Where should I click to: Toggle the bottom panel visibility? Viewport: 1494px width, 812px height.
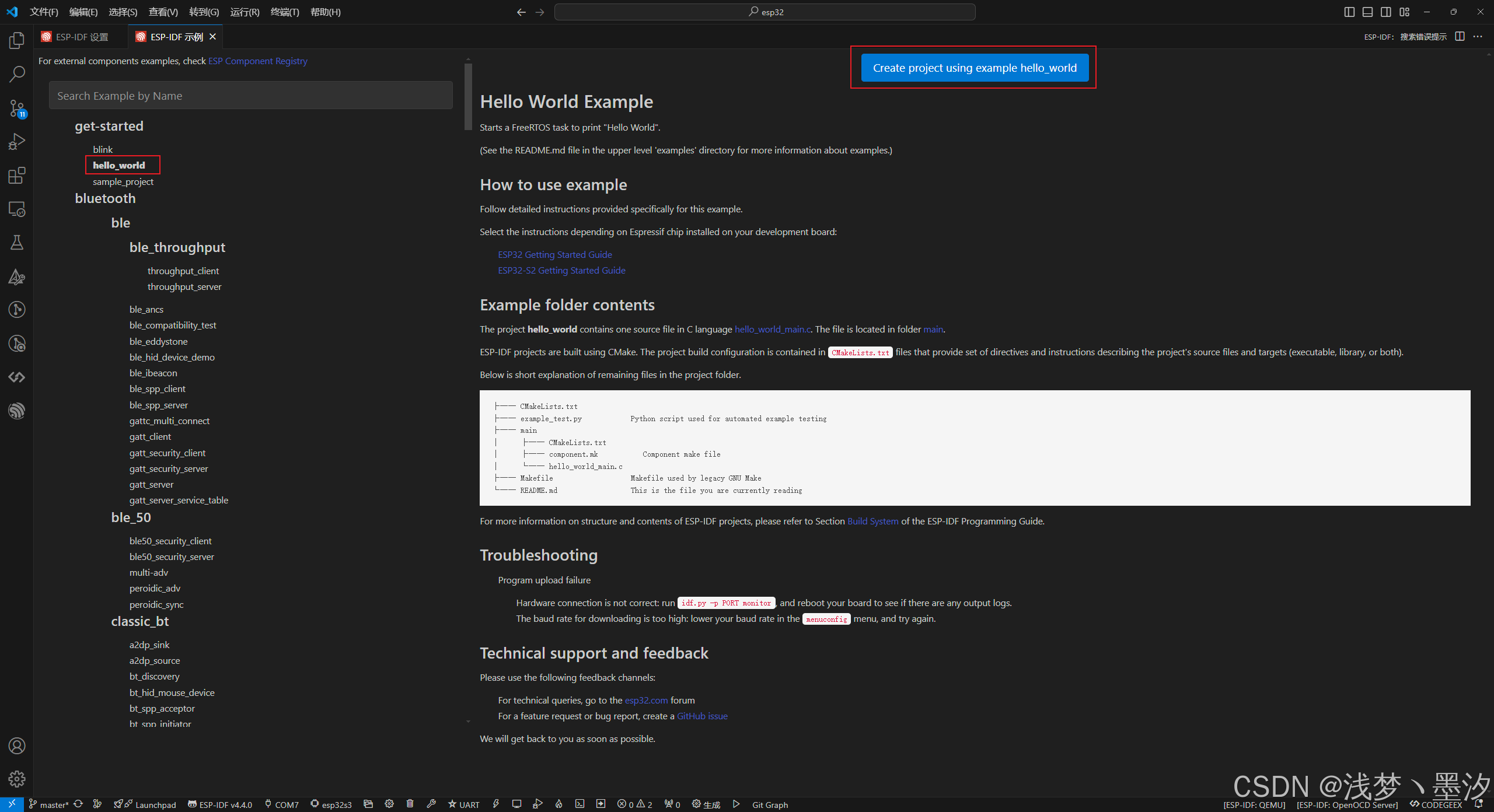click(x=1367, y=12)
